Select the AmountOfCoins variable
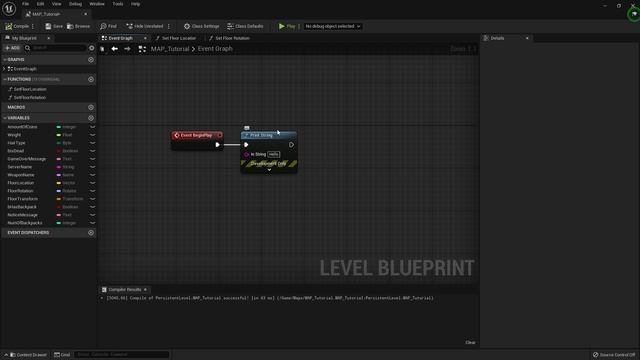 point(22,127)
